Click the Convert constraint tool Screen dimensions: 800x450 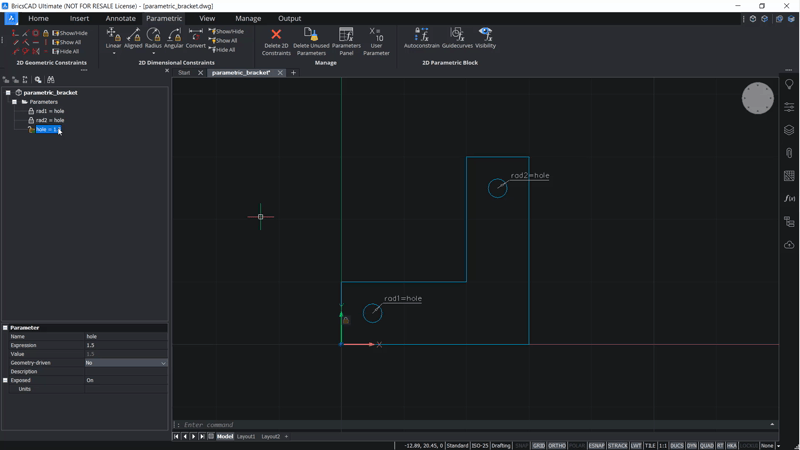pyautogui.click(x=195, y=38)
